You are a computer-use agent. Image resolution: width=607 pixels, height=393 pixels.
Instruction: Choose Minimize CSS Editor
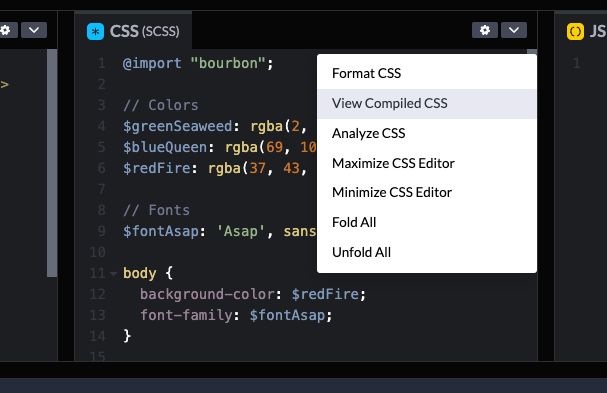tap(427, 192)
